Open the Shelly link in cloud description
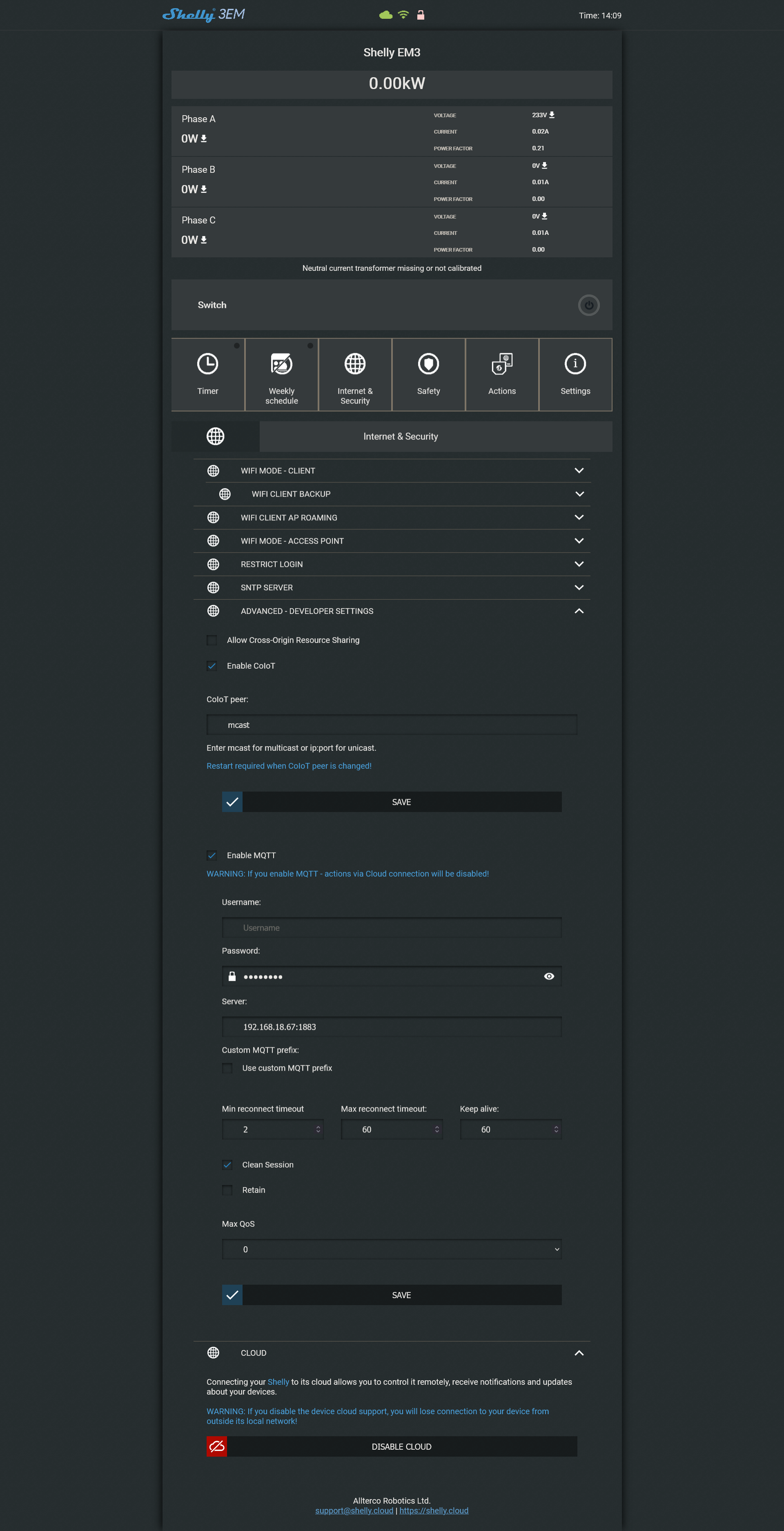This screenshot has width=784, height=1531. point(278,1382)
